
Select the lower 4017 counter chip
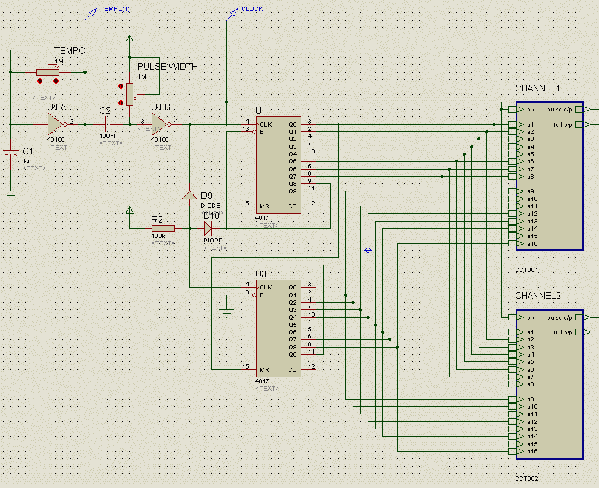(x=278, y=328)
